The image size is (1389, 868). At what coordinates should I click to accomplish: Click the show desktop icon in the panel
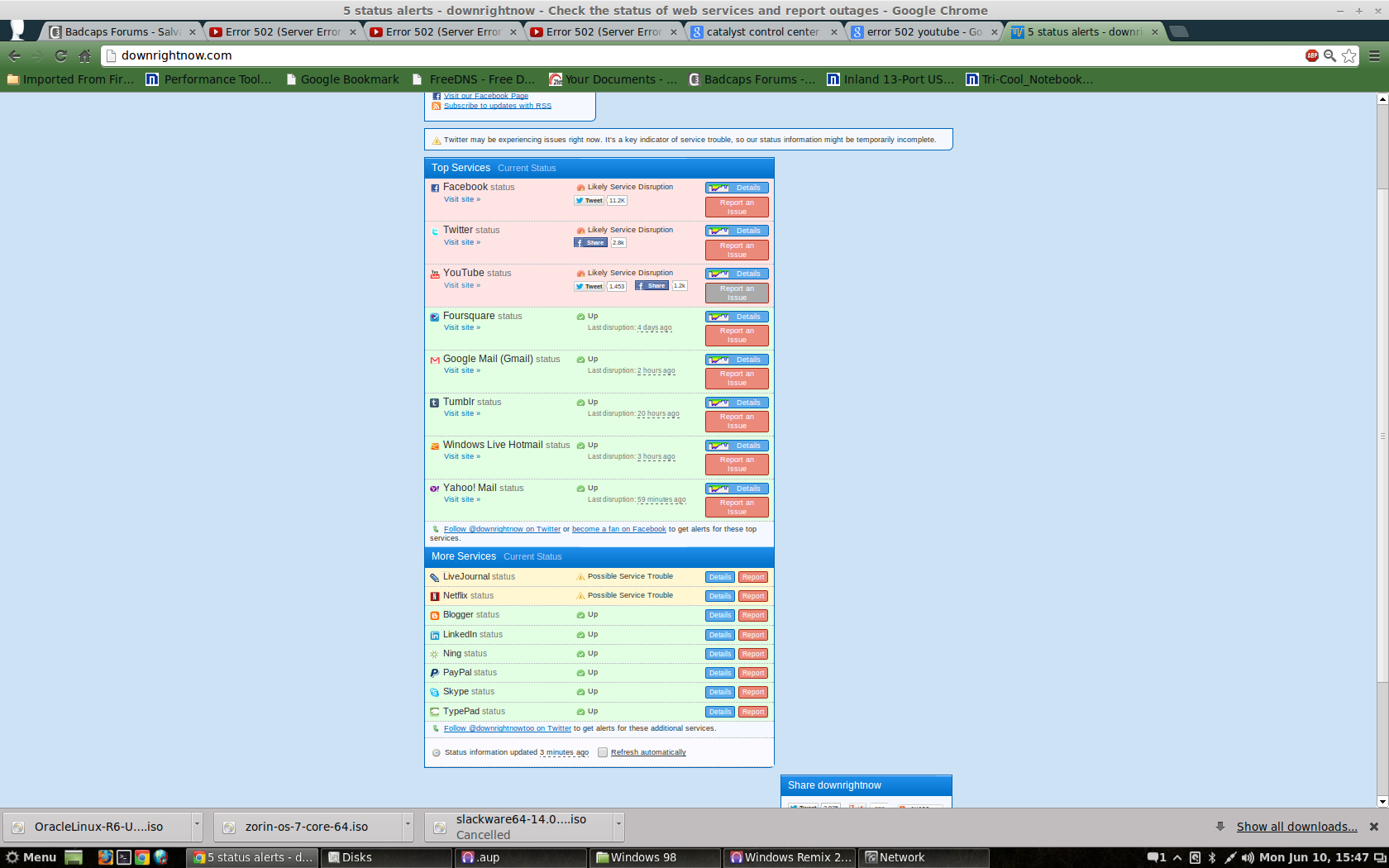pyautogui.click(x=74, y=857)
